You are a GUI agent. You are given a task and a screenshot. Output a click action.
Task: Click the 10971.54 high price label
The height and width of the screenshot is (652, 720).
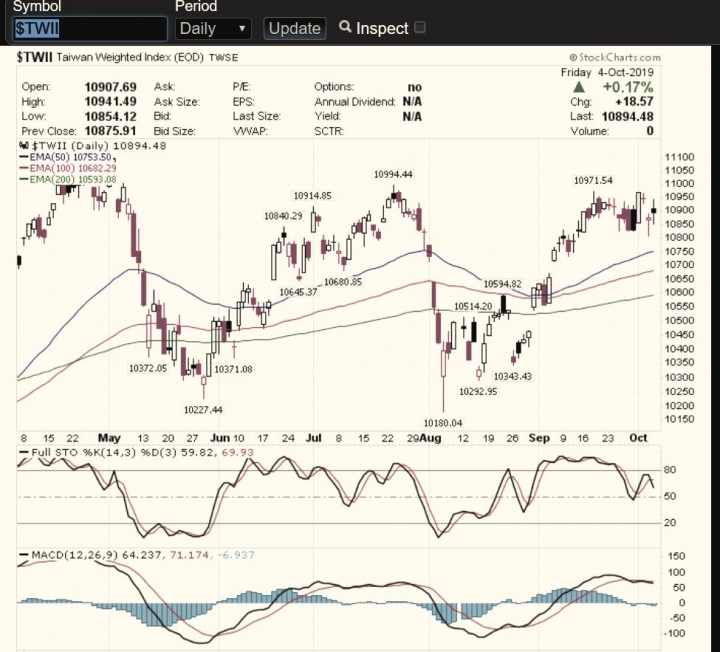[x=593, y=180]
